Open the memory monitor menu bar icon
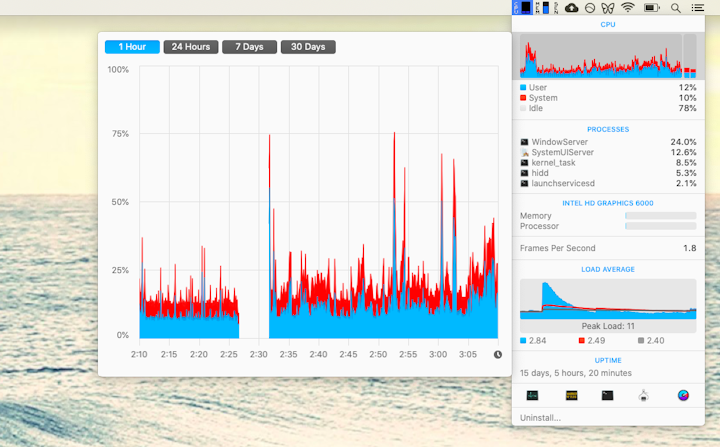Screen dimensions: 720x447 point(546,8)
